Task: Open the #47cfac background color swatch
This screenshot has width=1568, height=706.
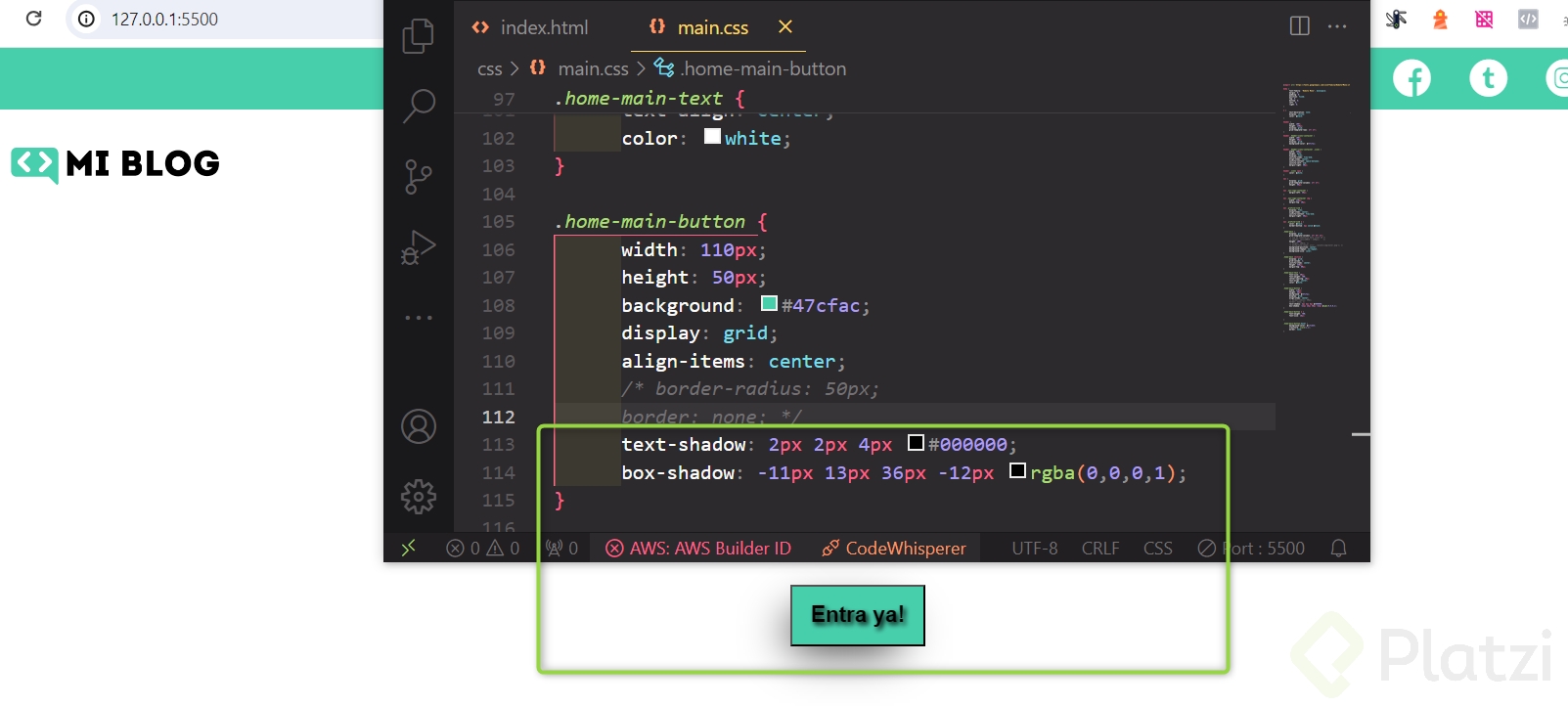Action: tap(769, 304)
